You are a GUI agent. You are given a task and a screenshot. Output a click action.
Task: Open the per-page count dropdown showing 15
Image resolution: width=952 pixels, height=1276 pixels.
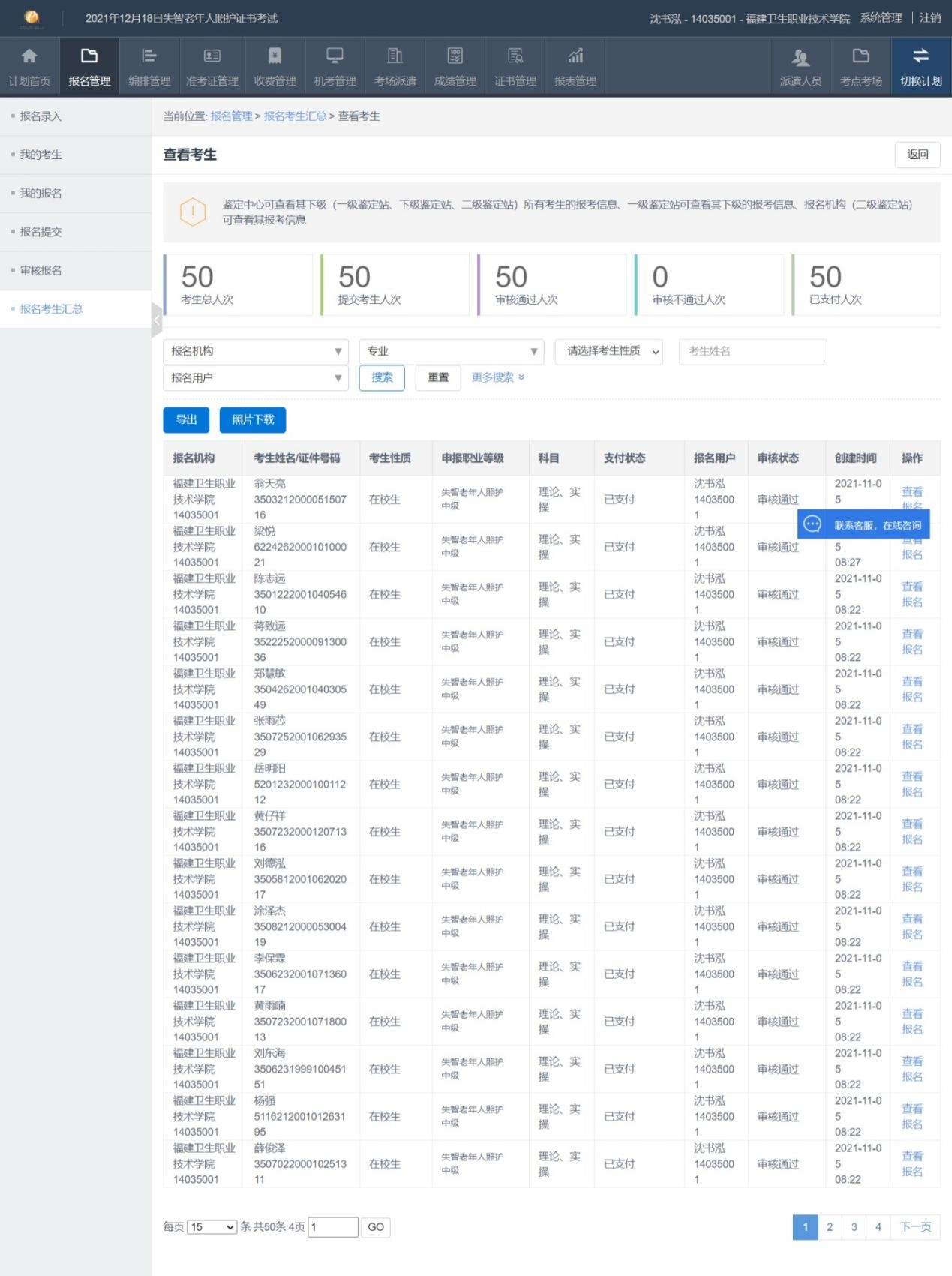pos(212,1227)
